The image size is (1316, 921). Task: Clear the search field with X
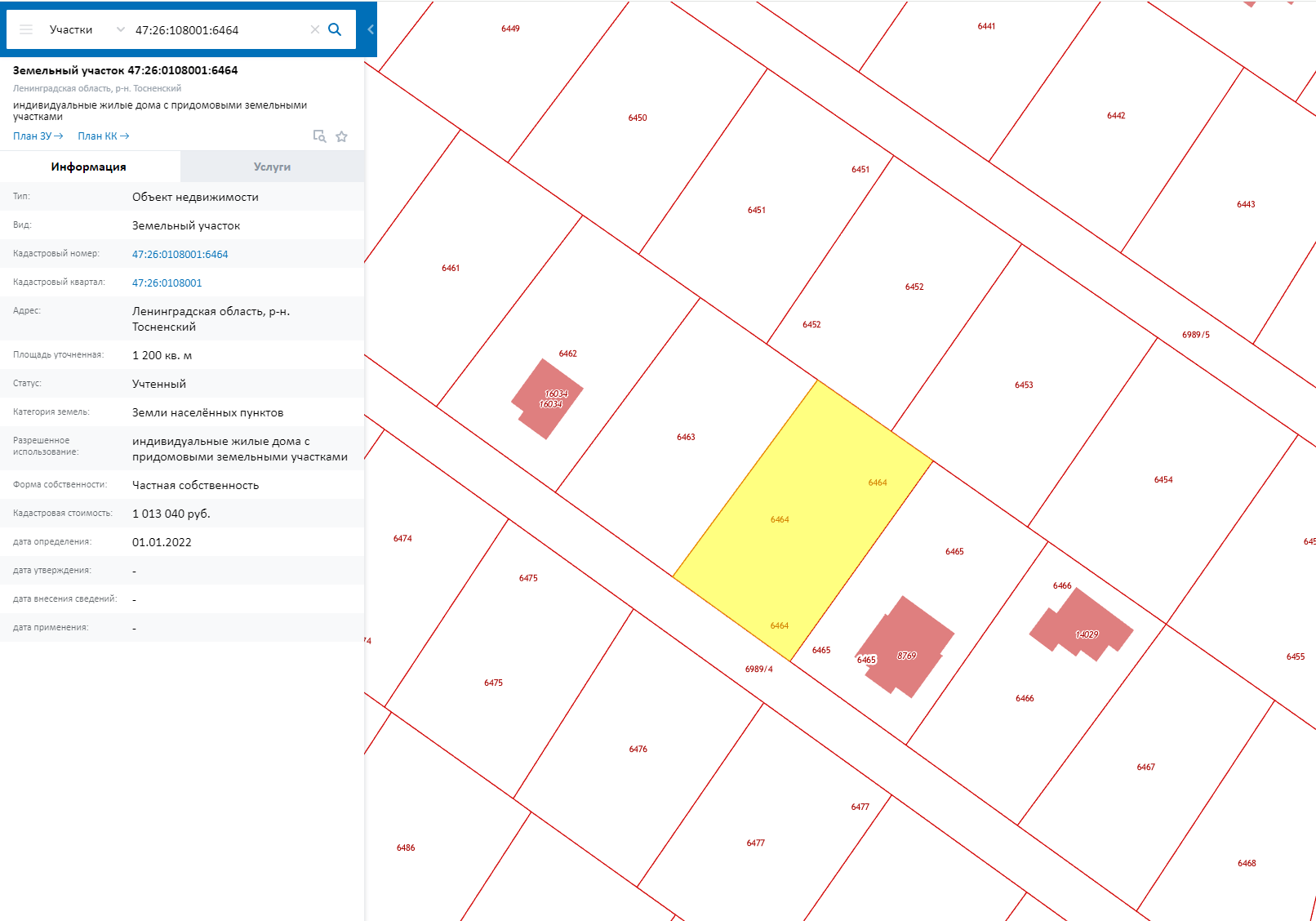click(315, 29)
